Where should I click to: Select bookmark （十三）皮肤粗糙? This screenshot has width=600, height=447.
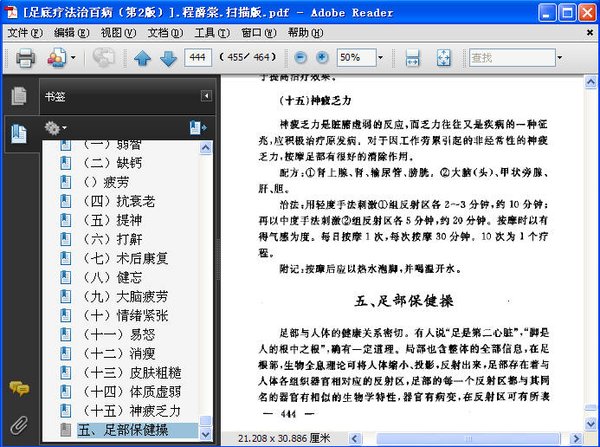click(131, 373)
